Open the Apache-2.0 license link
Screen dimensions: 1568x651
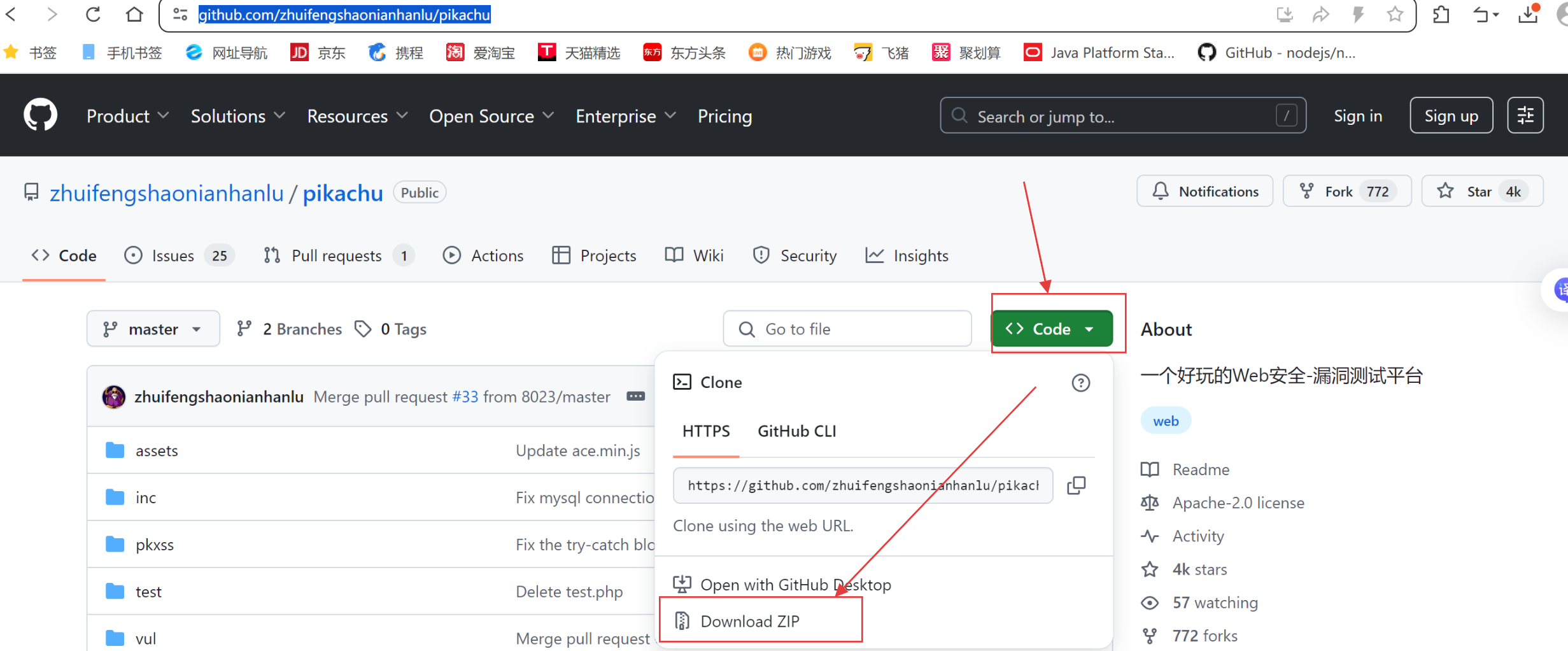pyautogui.click(x=1222, y=503)
